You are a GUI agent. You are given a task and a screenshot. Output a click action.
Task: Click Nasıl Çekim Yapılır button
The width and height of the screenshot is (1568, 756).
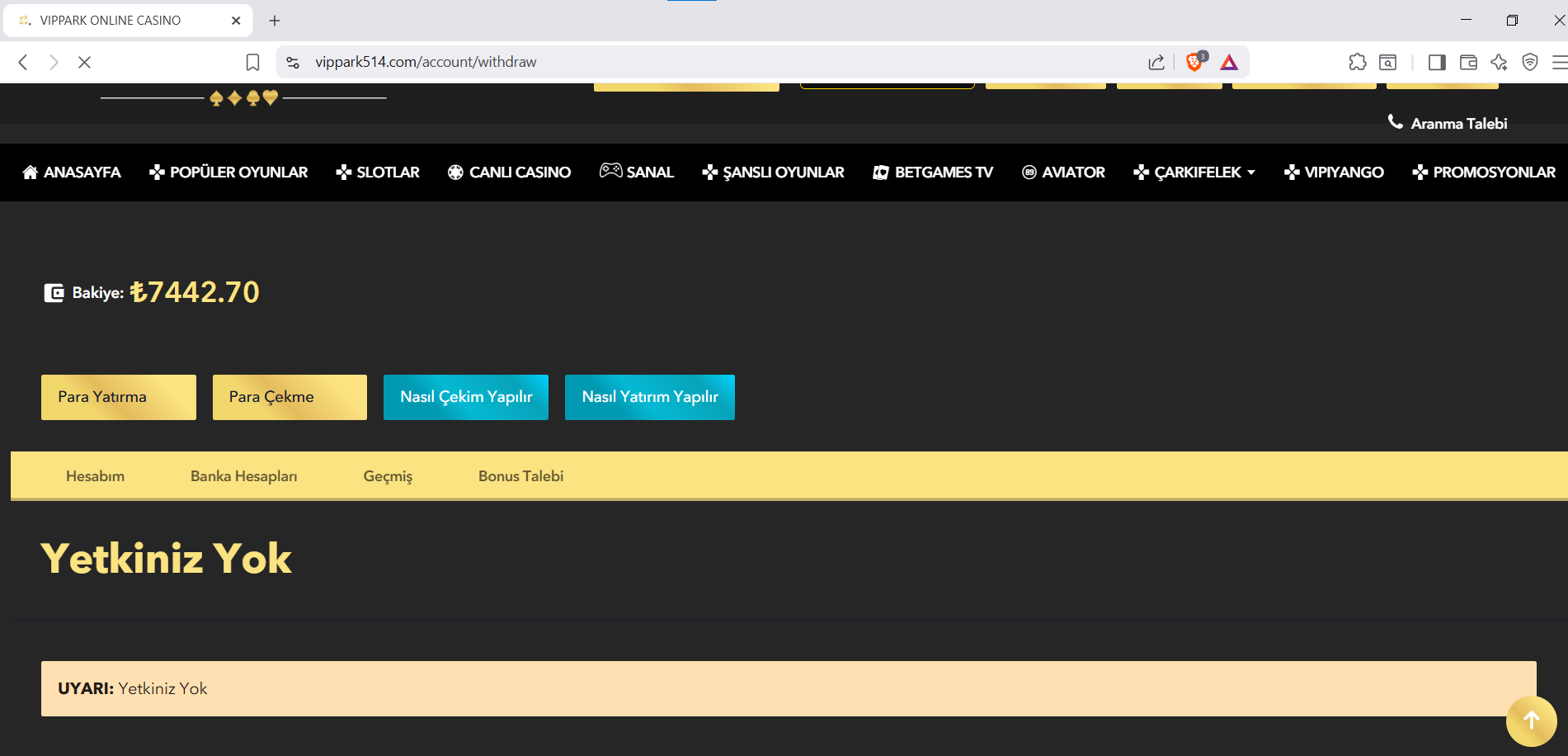[466, 397]
